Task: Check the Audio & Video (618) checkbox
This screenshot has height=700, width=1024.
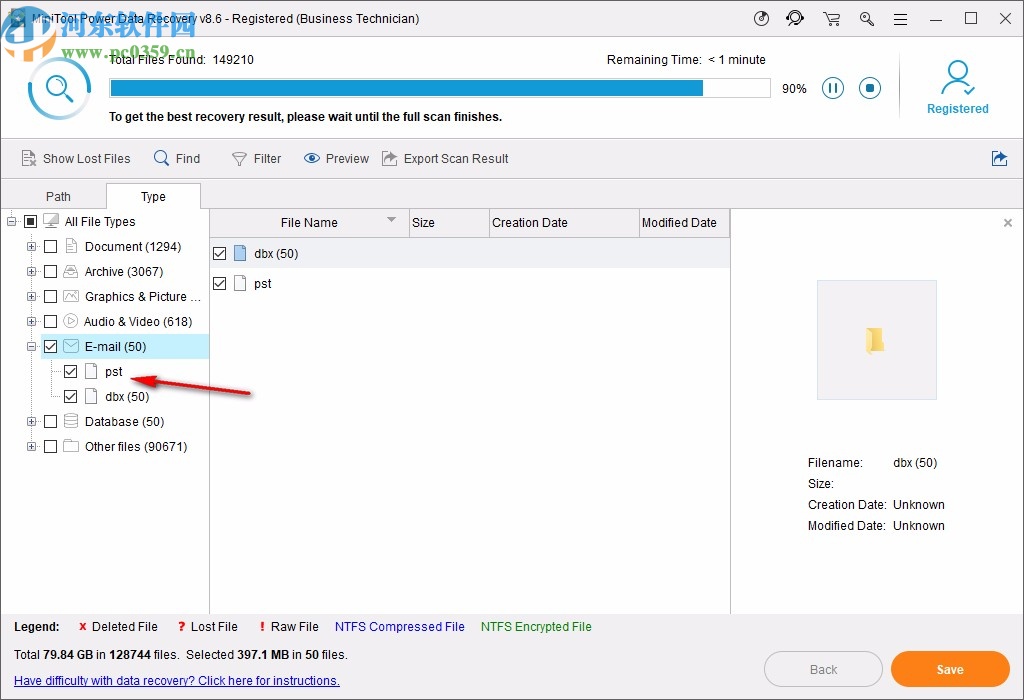Action: click(50, 321)
